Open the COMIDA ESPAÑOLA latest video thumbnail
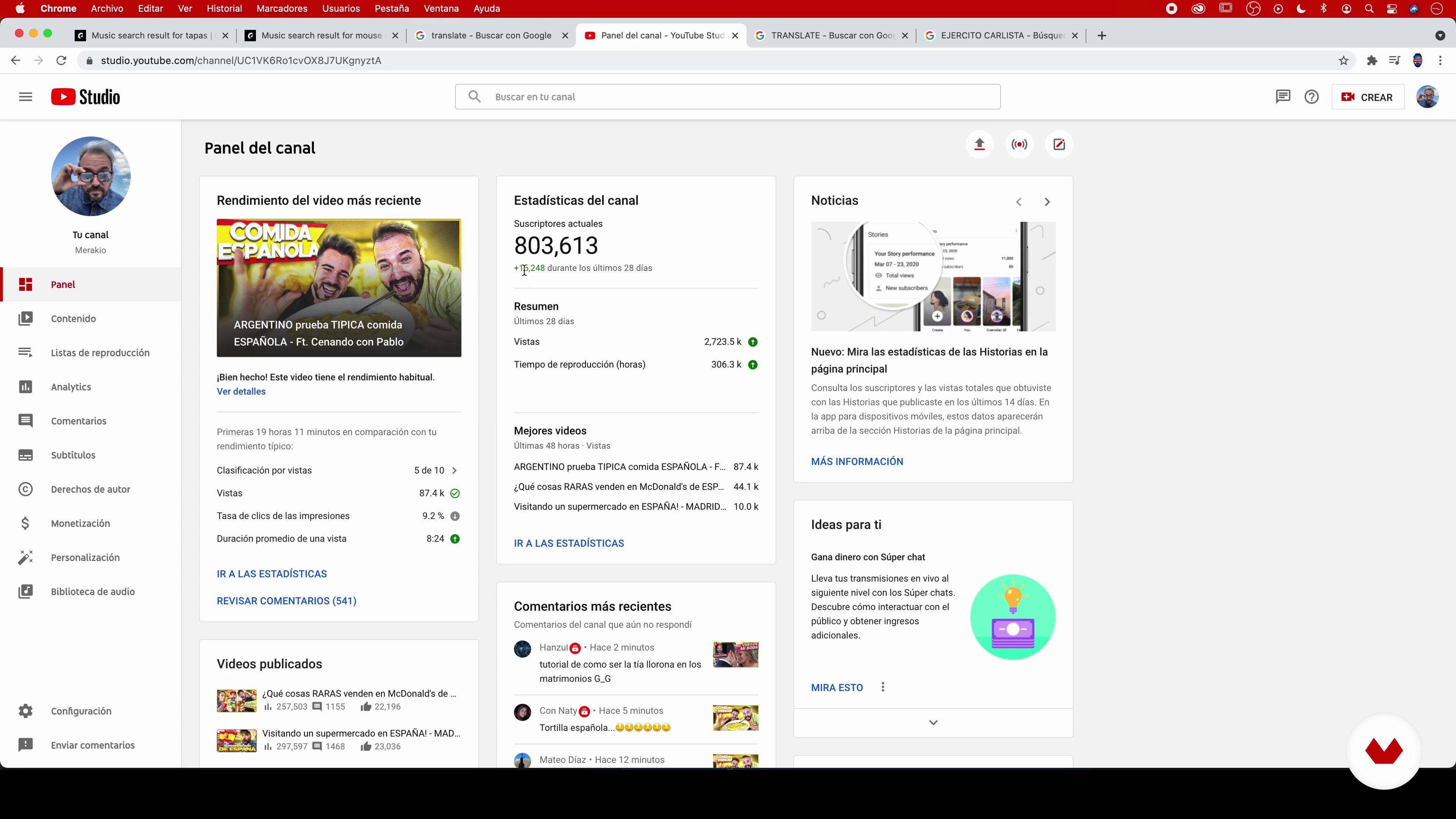Screen dimensions: 1456x819 tap(339, 288)
